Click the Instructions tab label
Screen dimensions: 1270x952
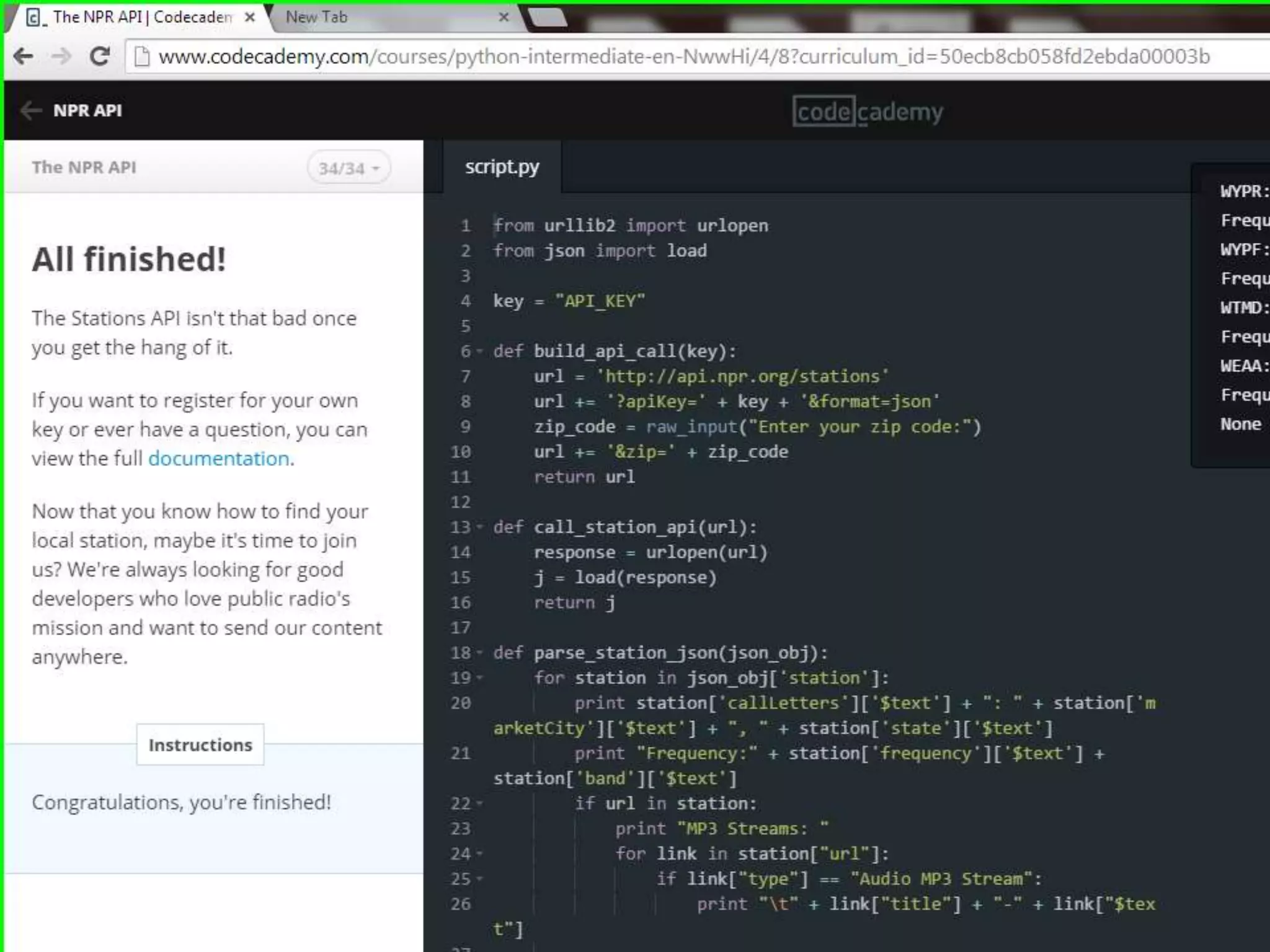coord(200,744)
